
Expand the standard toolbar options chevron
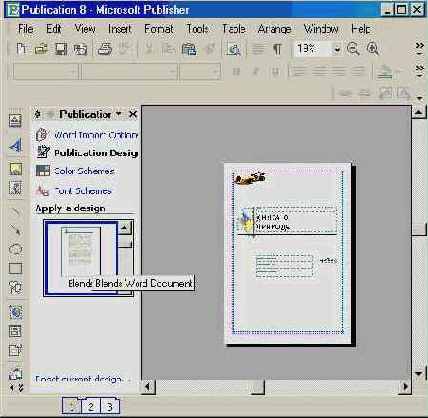pyautogui.click(x=419, y=48)
